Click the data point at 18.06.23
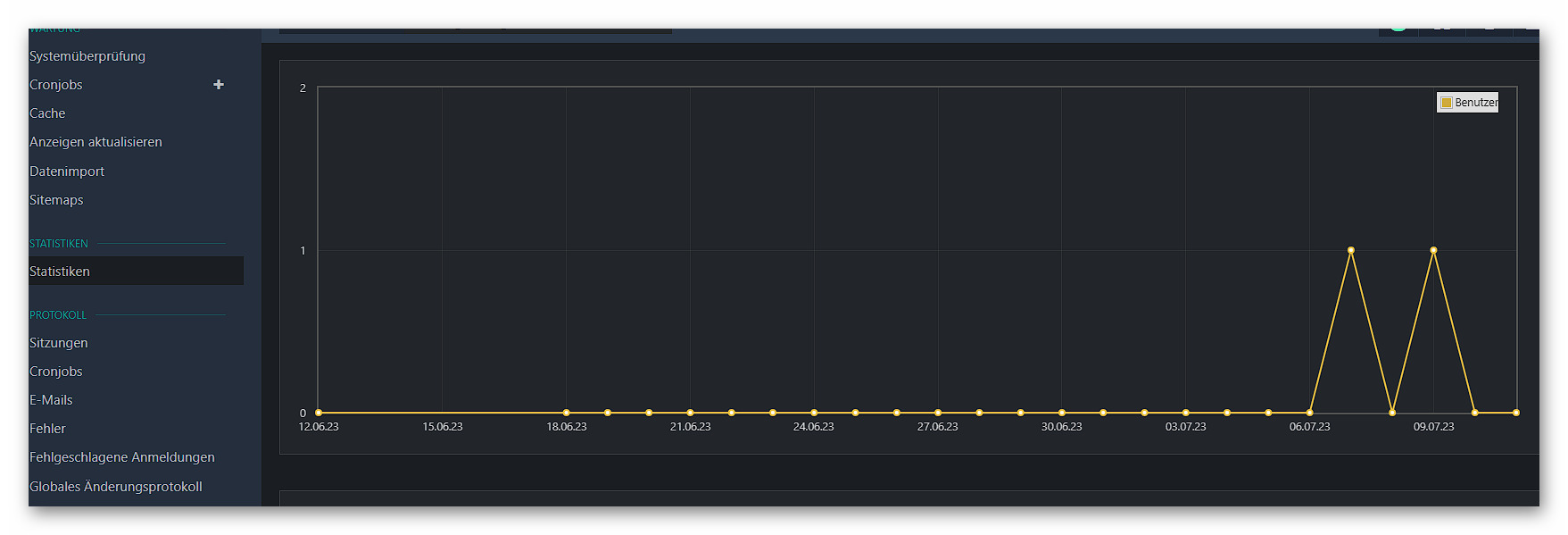The height and width of the screenshot is (535, 1568). click(x=567, y=413)
